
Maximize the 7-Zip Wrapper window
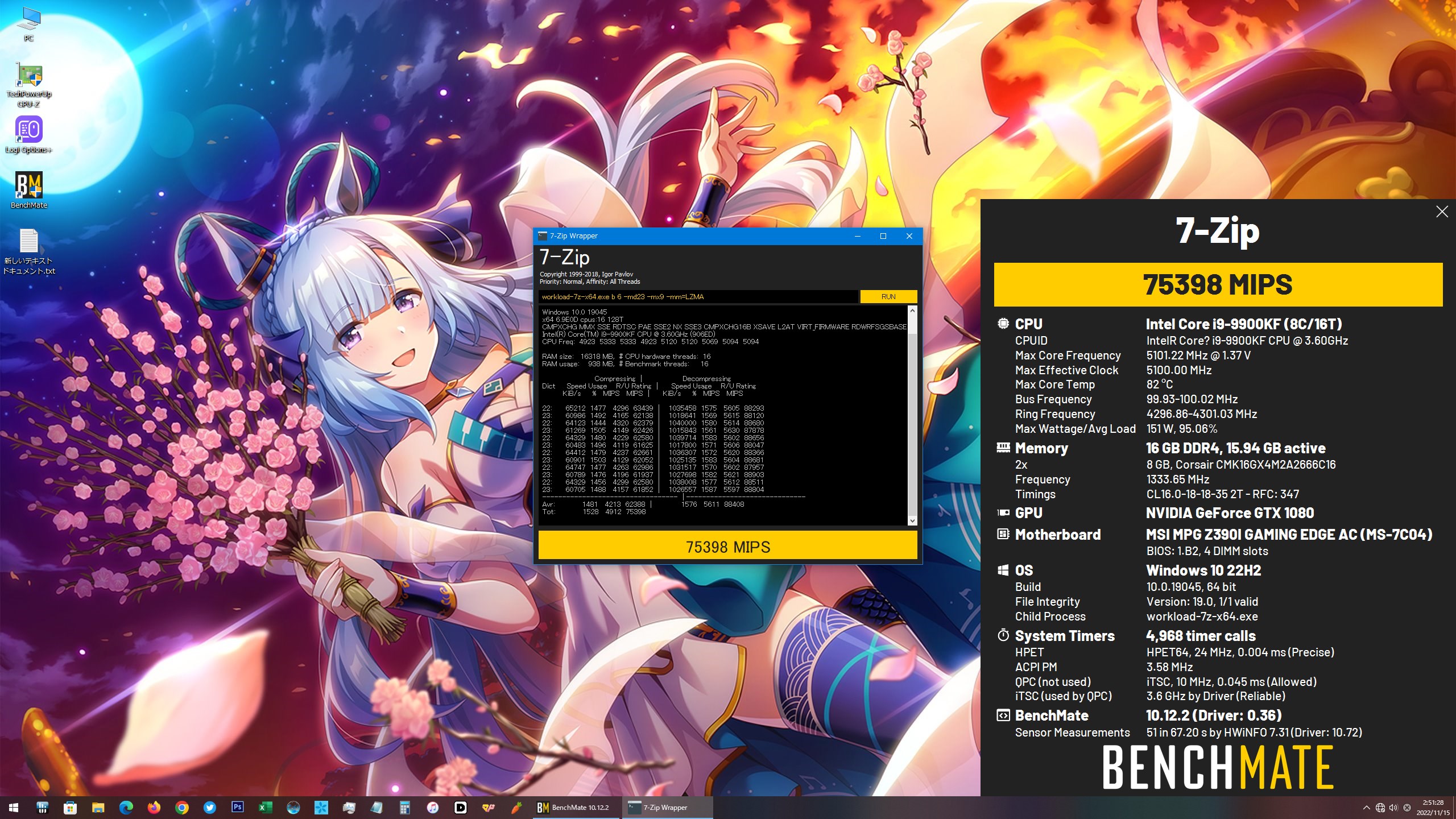tap(883, 236)
